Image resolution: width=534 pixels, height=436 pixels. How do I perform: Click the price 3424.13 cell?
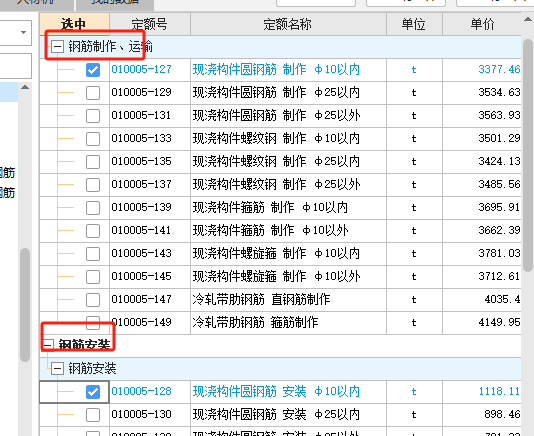pos(482,162)
